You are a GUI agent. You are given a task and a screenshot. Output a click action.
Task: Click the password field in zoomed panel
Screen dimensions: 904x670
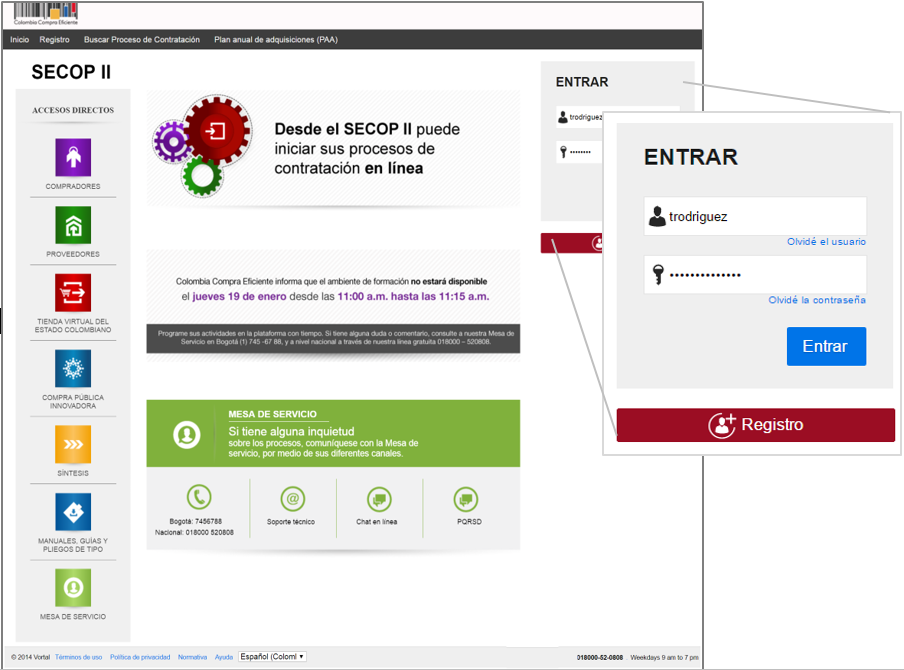[755, 274]
